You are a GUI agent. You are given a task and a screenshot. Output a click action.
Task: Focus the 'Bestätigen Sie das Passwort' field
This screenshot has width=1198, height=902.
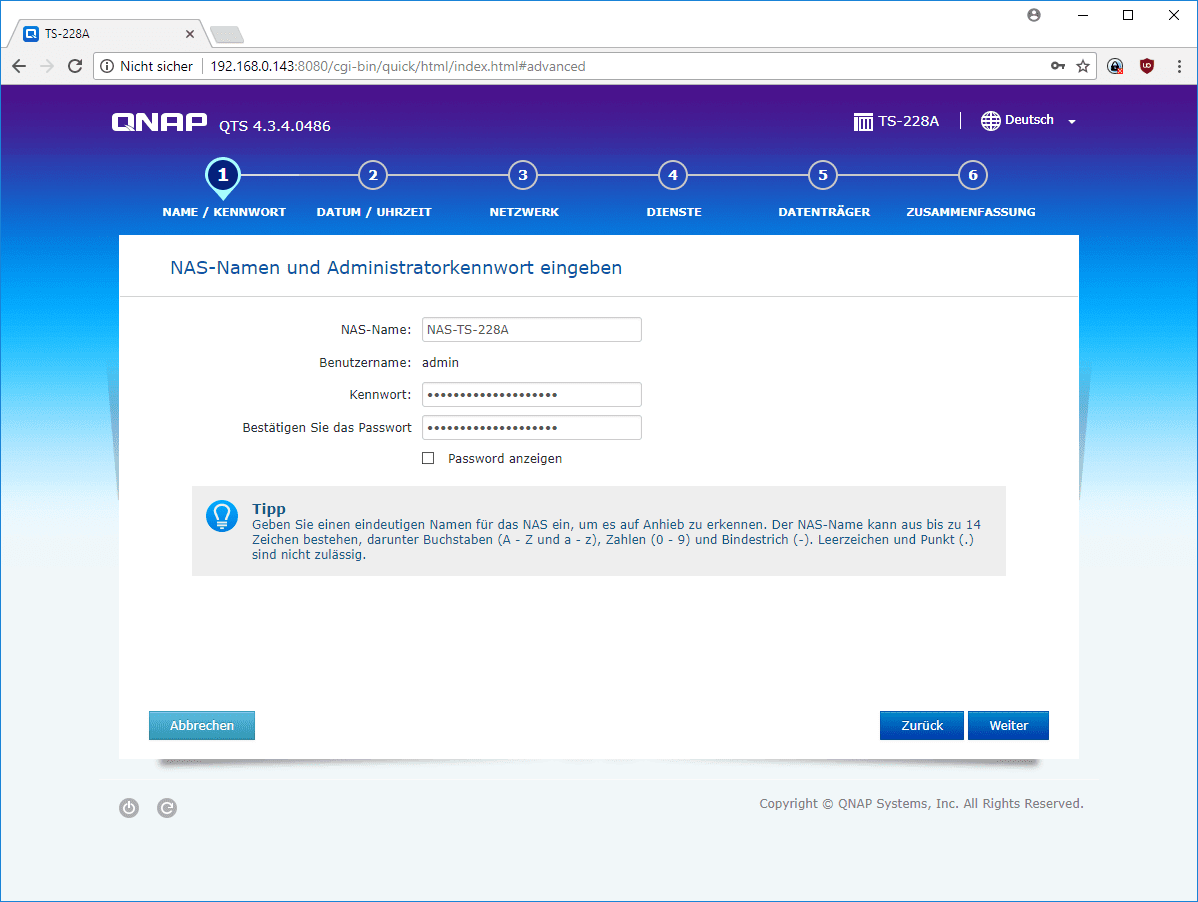[x=532, y=428]
